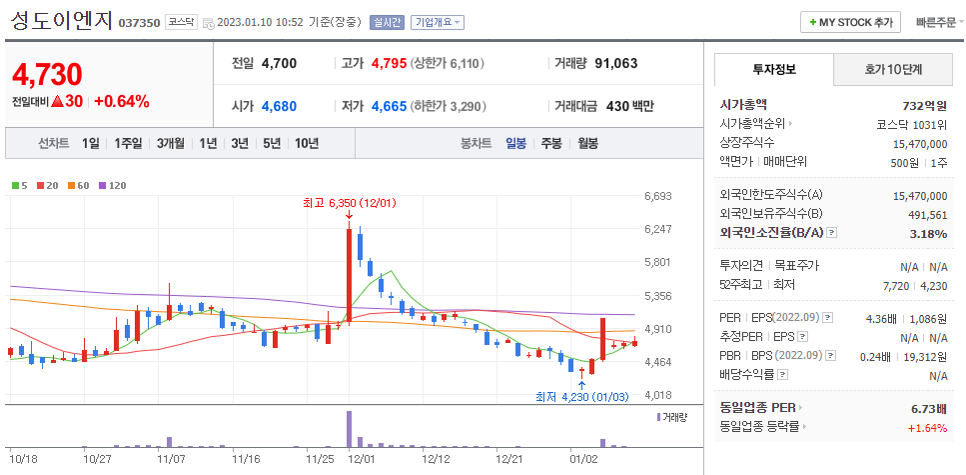Click the 상장주식수 value 15,470,000
The width and height of the screenshot is (966, 475).
coord(920,144)
